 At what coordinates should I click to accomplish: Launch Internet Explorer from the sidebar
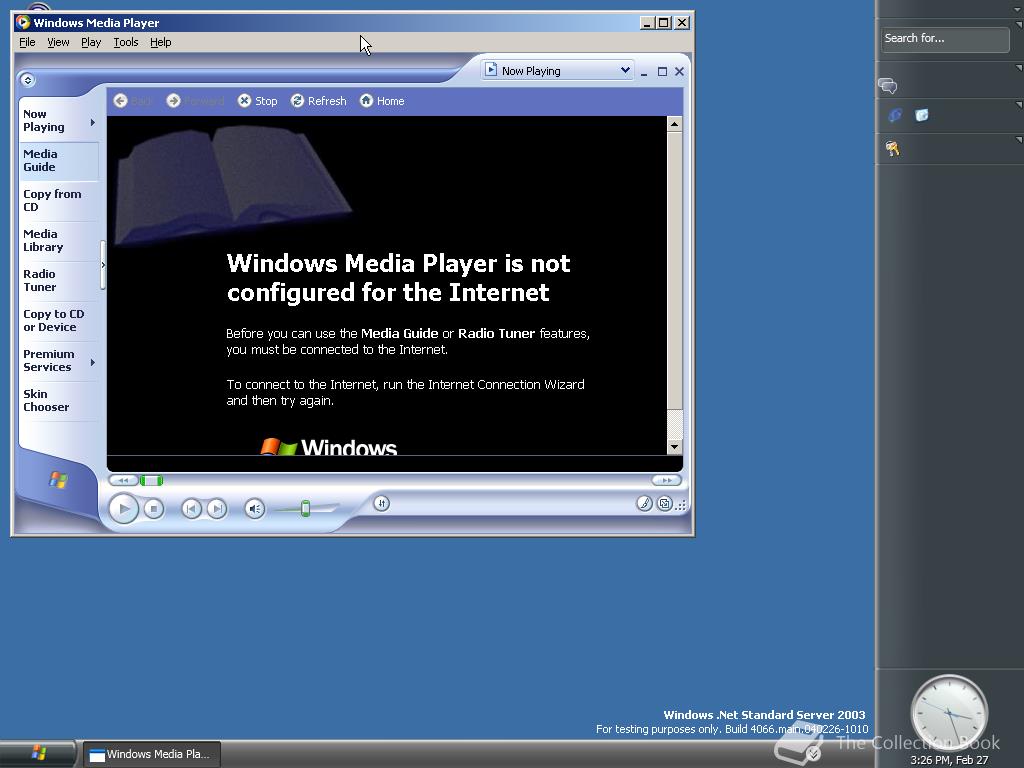(895, 116)
